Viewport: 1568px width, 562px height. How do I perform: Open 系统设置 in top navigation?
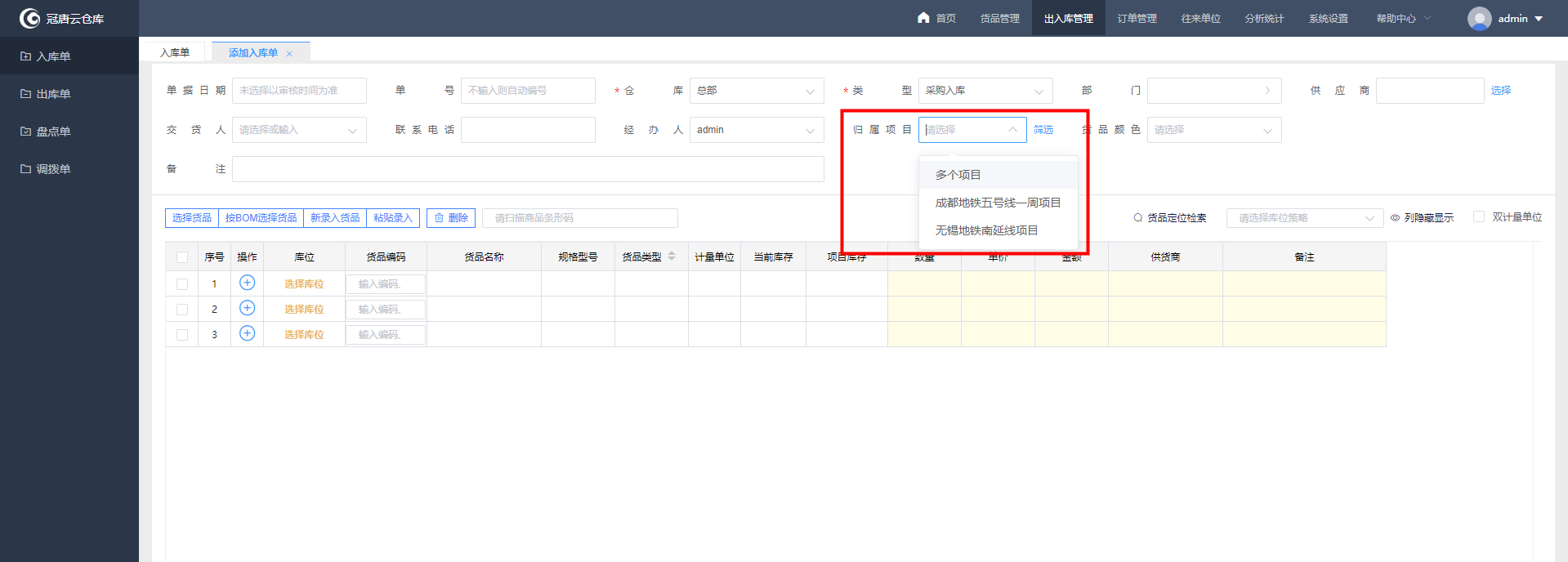1328,18
